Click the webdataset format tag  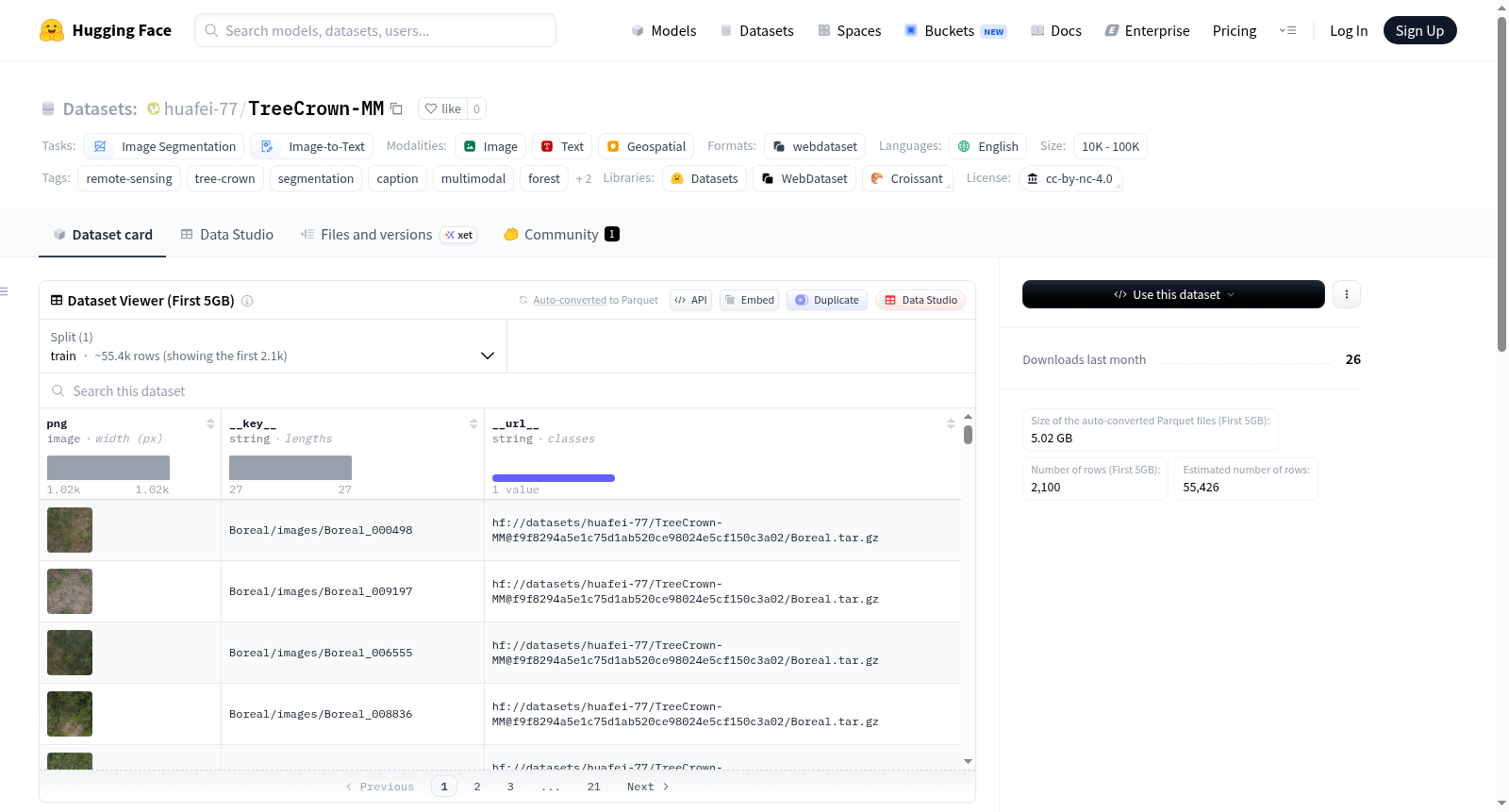click(x=815, y=146)
